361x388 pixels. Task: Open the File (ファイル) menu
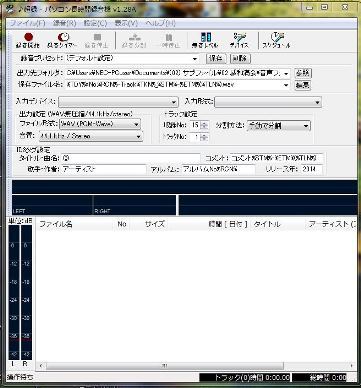click(x=28, y=23)
